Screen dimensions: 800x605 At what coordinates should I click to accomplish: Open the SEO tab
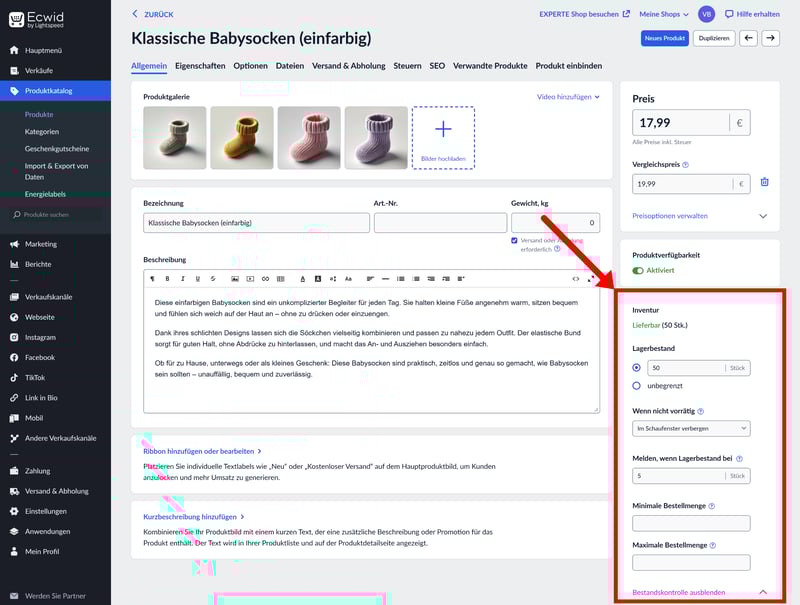coord(437,66)
